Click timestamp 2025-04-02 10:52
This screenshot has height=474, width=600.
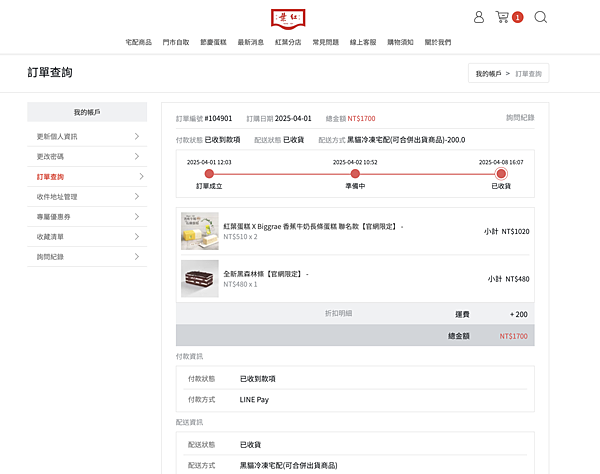355,162
